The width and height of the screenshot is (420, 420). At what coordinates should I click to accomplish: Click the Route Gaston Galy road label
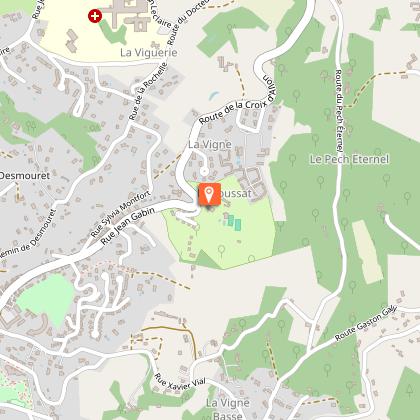point(366,323)
